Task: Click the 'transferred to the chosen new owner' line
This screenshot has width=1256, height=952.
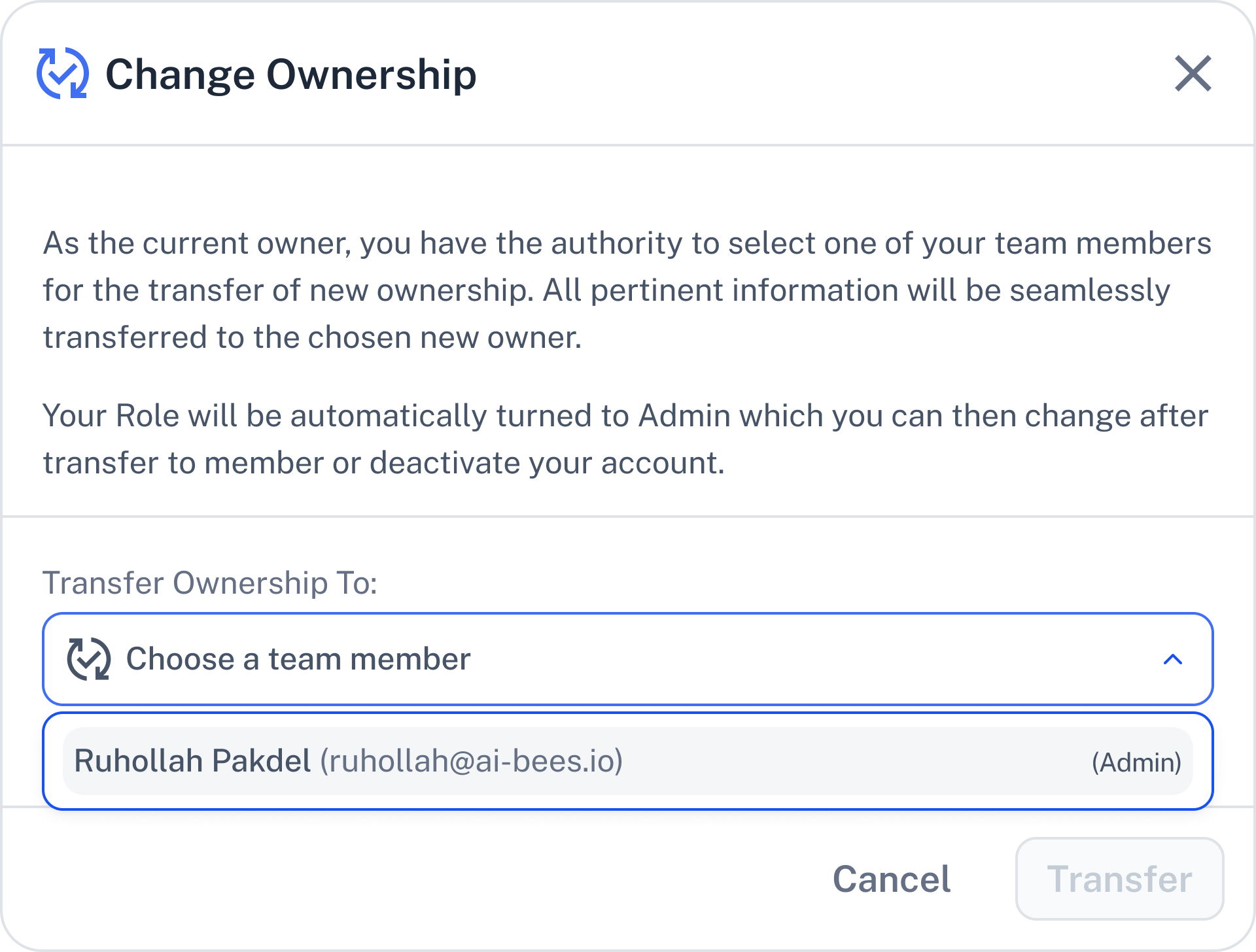Action: pyautogui.click(x=312, y=337)
